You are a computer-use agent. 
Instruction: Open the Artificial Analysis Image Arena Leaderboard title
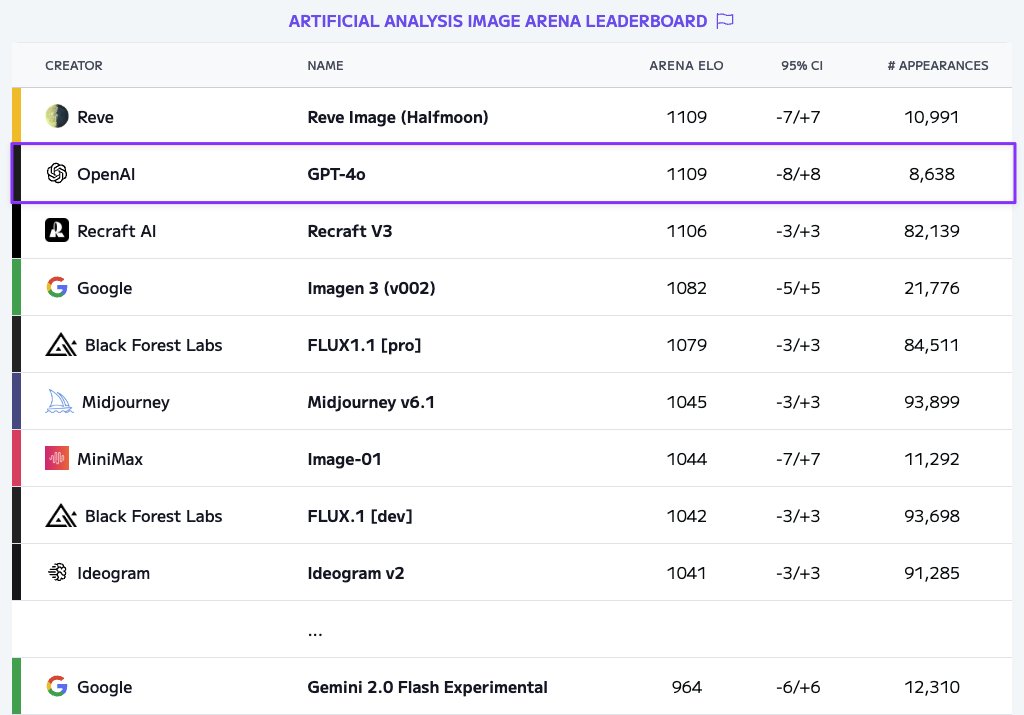[x=498, y=21]
